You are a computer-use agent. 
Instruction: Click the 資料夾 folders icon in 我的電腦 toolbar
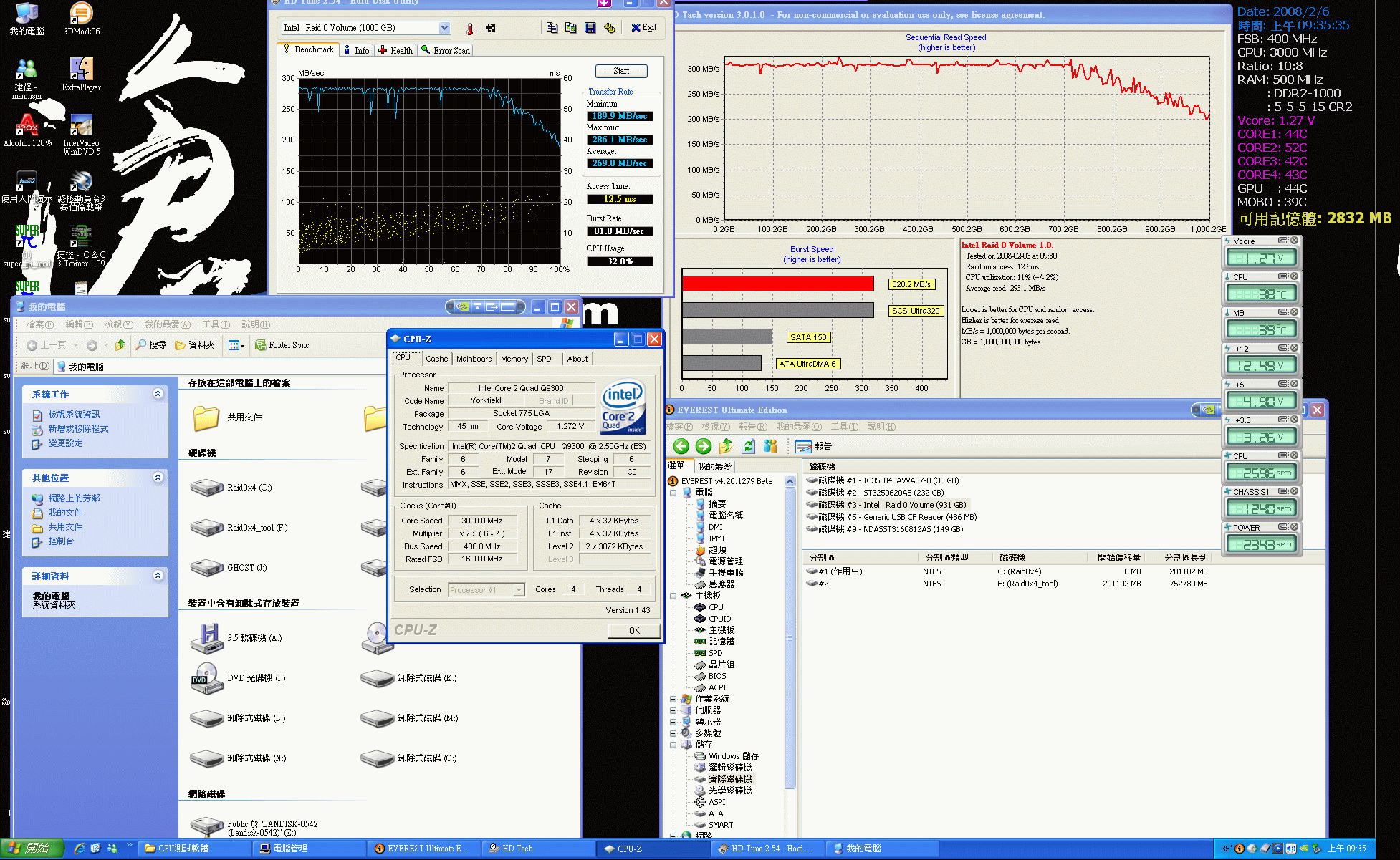(x=195, y=345)
